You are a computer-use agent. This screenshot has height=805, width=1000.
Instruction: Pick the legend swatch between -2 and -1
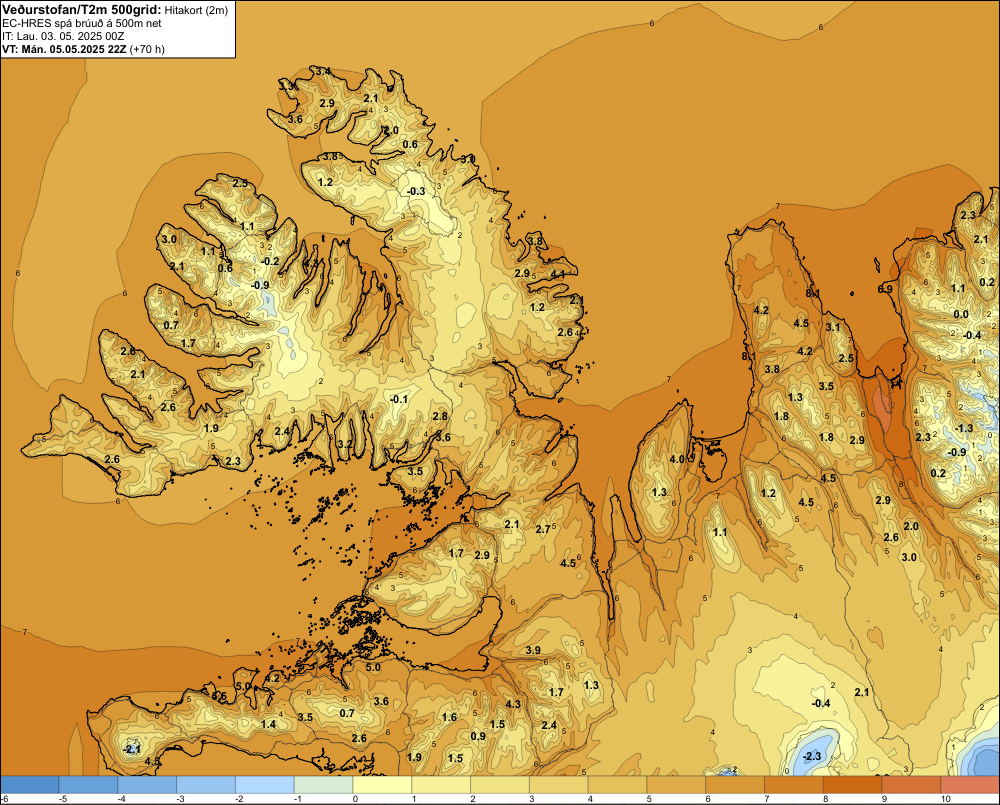(x=265, y=785)
